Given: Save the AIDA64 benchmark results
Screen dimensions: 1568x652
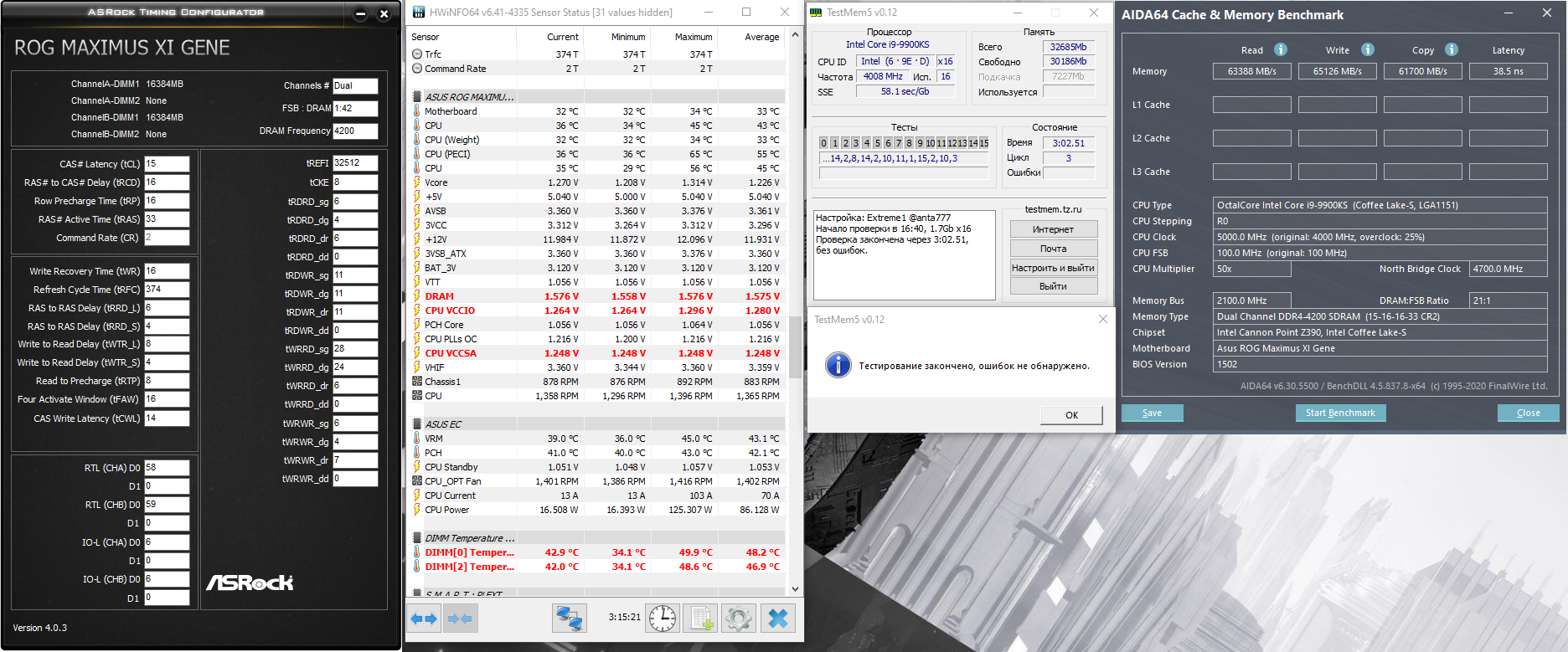Looking at the screenshot, I should tap(1153, 413).
